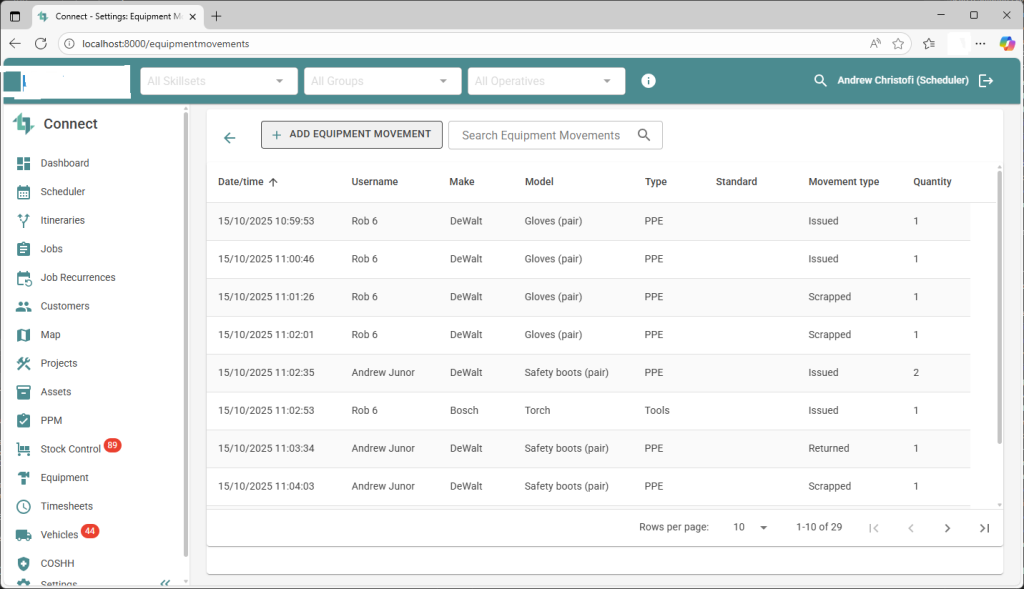
Task: Open Vehicles menu item
Action: click(x=59, y=535)
